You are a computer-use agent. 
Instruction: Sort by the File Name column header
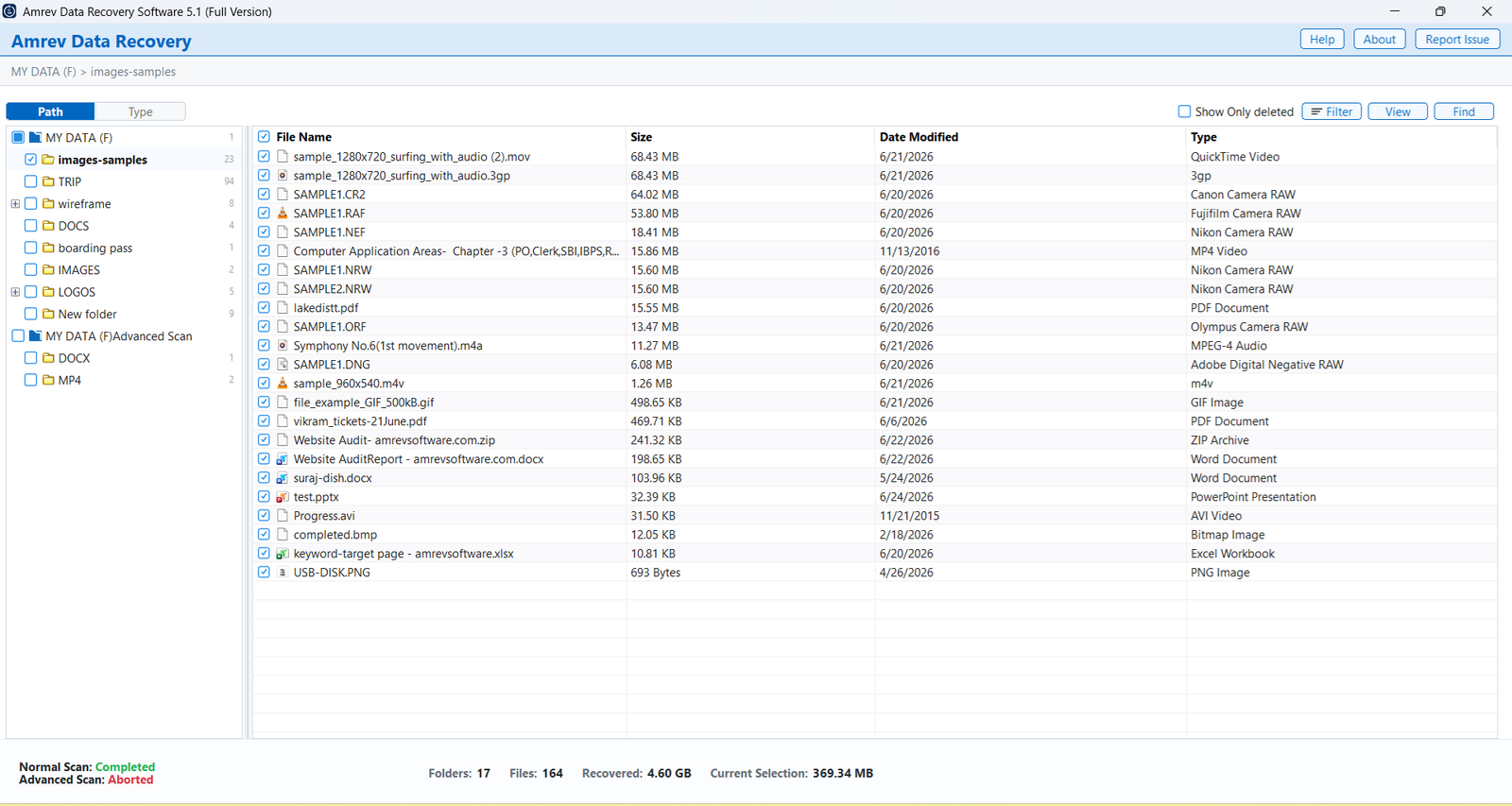(303, 137)
